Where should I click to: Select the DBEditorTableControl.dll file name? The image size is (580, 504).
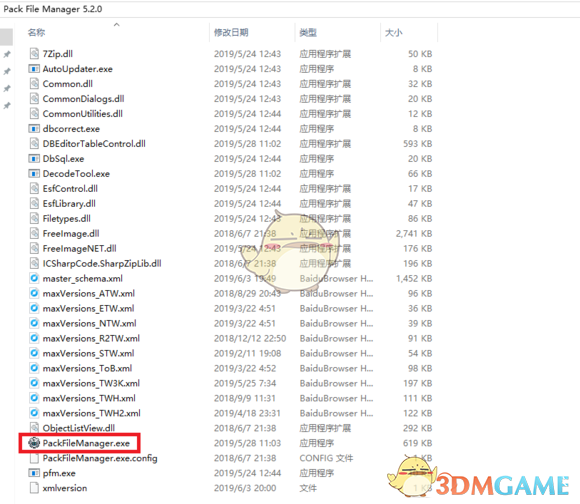coord(94,143)
